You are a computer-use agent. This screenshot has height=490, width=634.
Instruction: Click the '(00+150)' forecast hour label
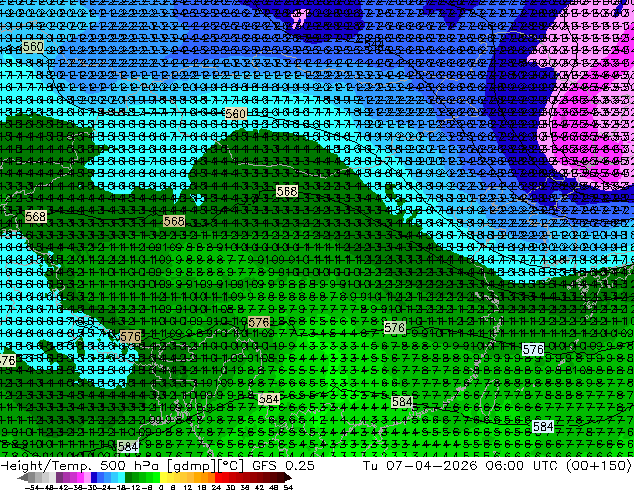click(x=598, y=465)
